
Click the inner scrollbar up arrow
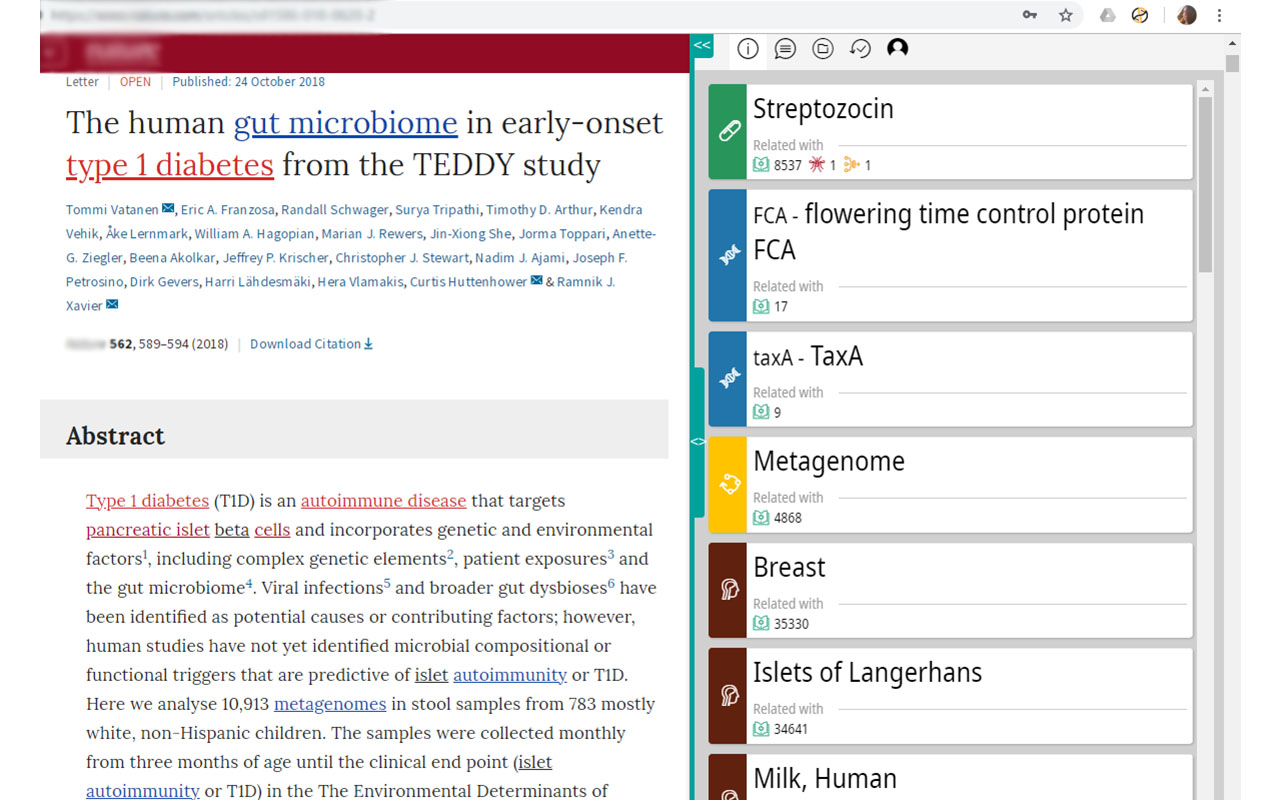click(1205, 89)
